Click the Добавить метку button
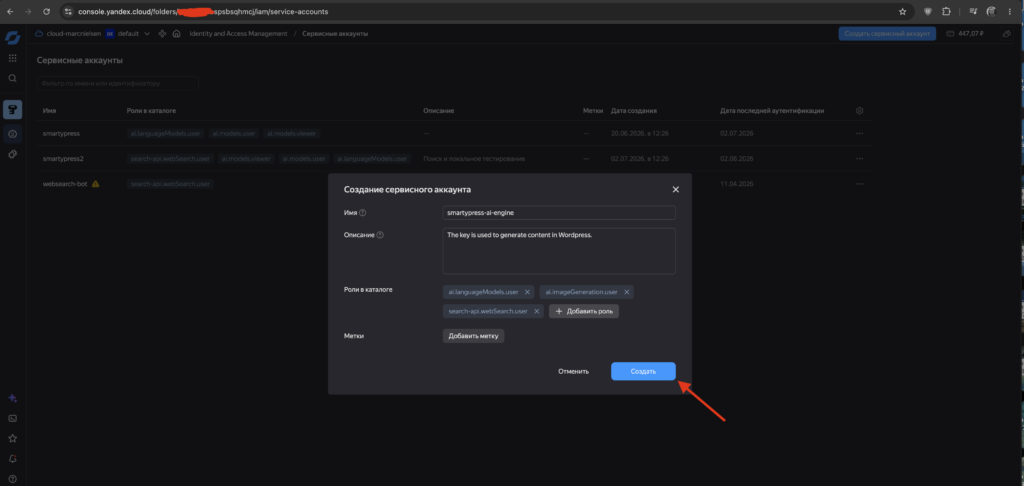This screenshot has height=486, width=1024. coord(473,336)
